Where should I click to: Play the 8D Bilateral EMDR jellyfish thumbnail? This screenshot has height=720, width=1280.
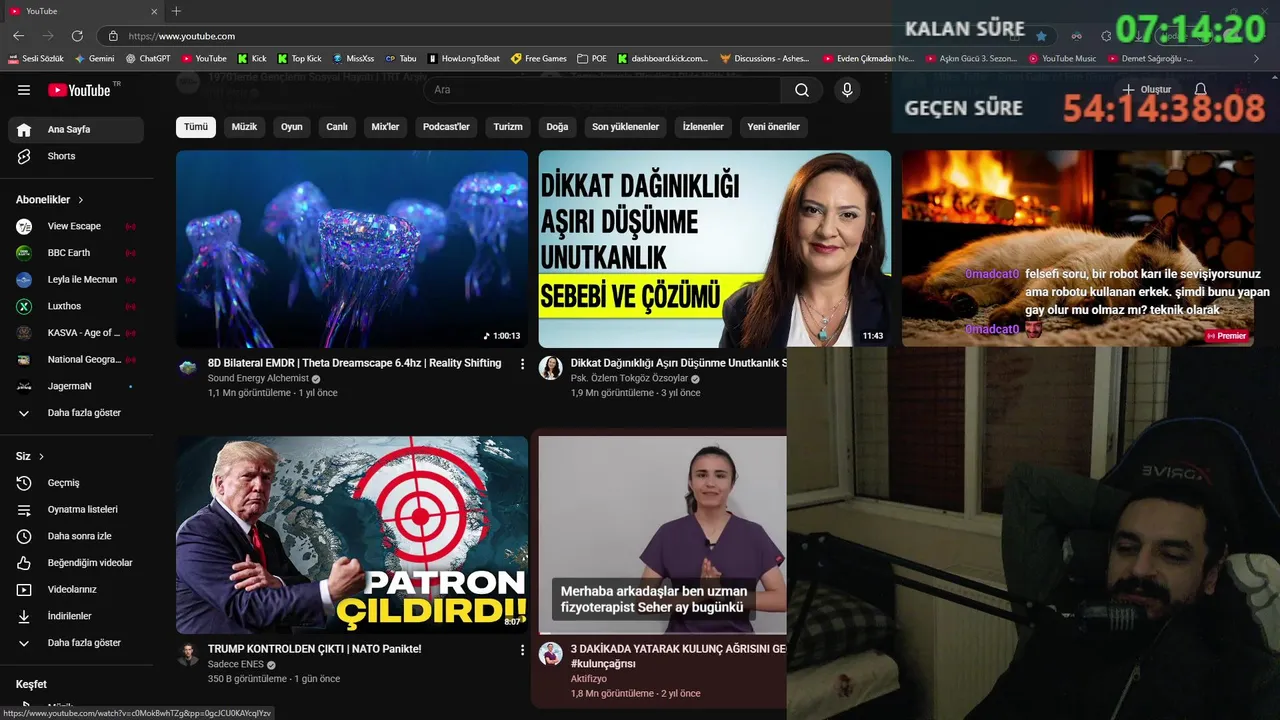pyautogui.click(x=352, y=248)
